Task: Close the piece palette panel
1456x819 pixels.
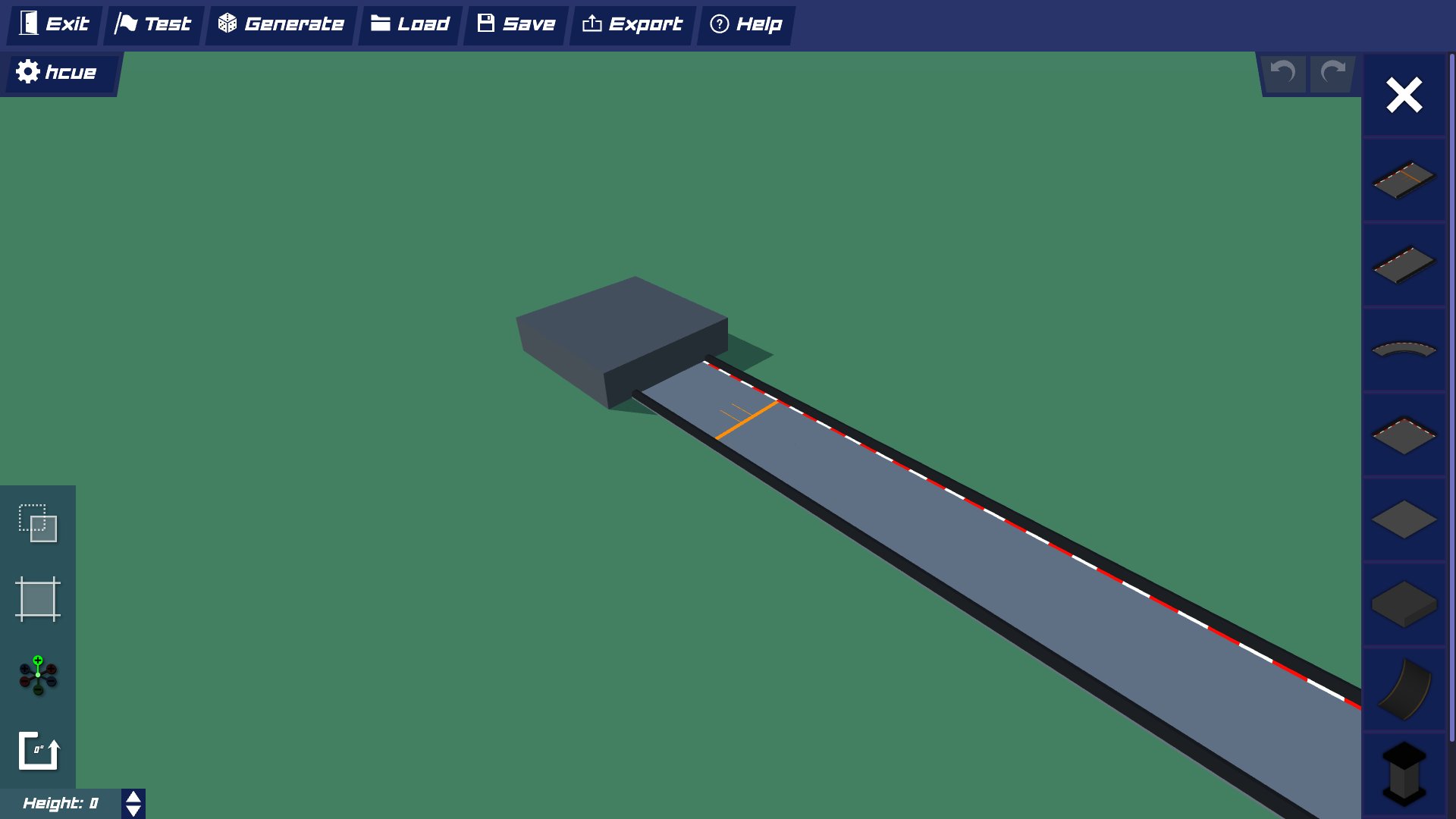Action: click(1404, 96)
